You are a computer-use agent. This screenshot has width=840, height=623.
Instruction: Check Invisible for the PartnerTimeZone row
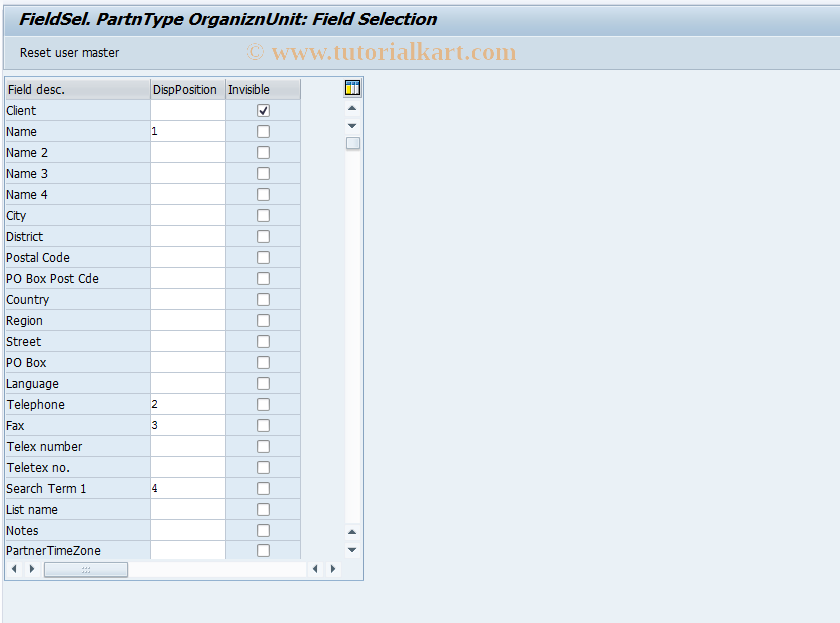(x=263, y=550)
